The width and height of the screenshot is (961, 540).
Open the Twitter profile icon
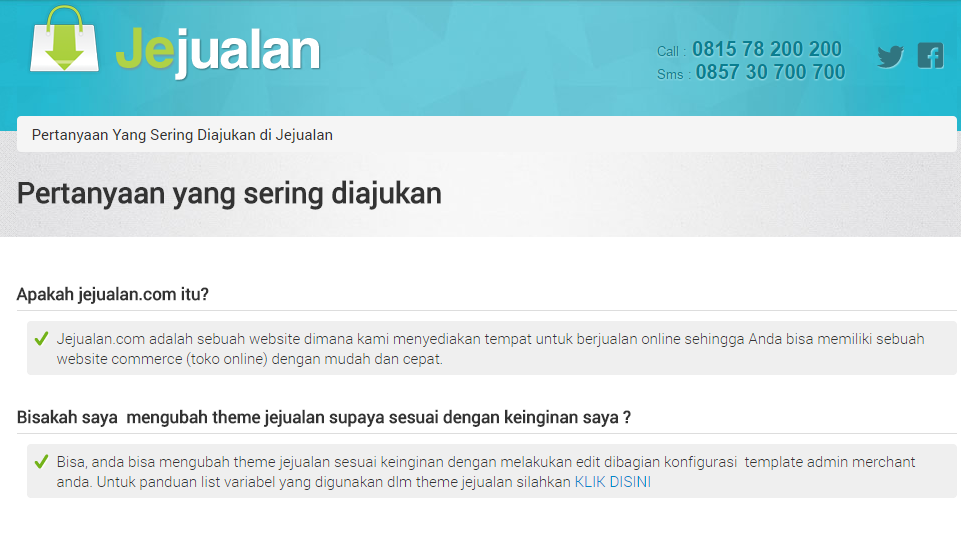pos(890,57)
